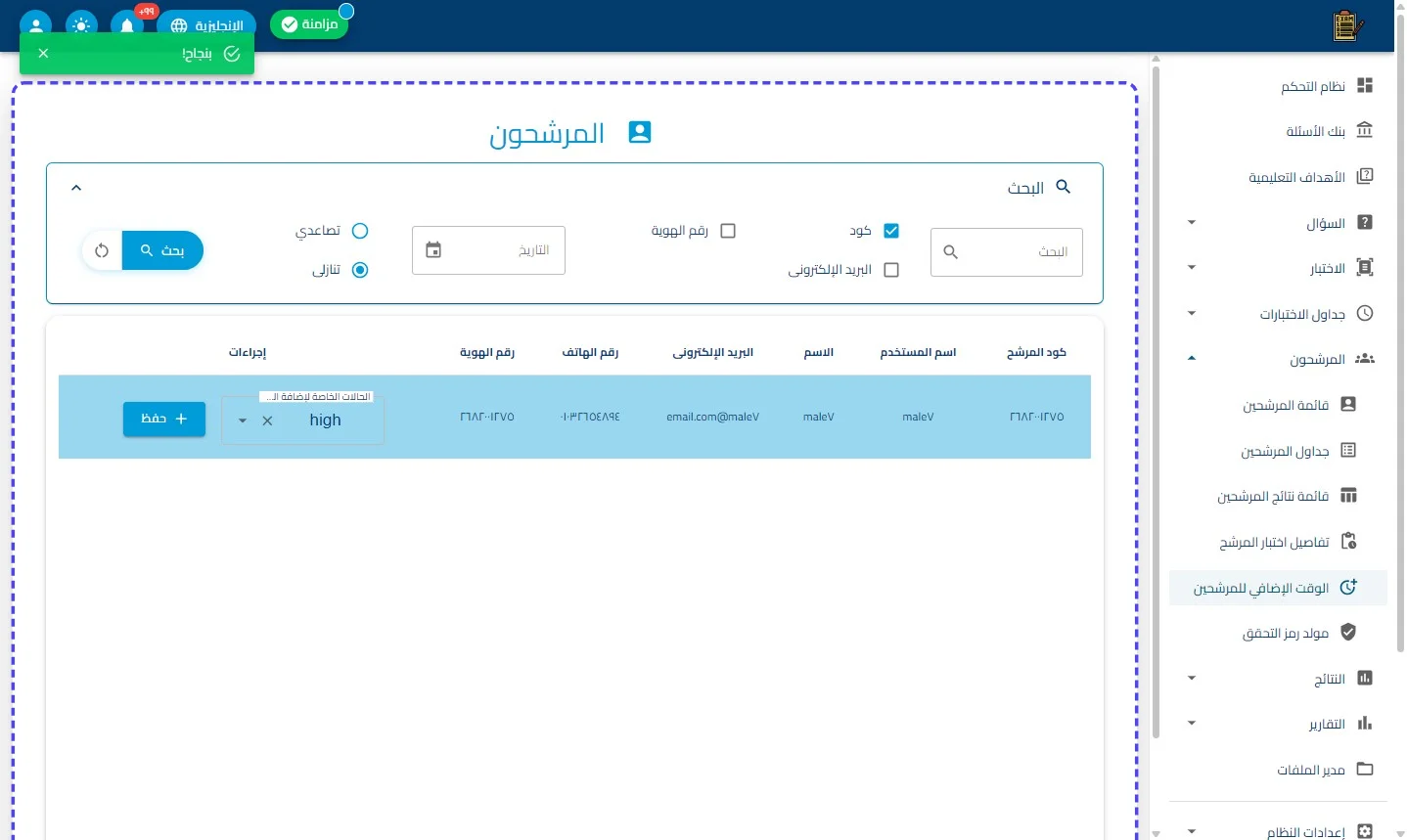Image resolution: width=1407 pixels, height=840 pixels.
Task: Expand the التقارير sidebar menu
Action: (x=1278, y=724)
